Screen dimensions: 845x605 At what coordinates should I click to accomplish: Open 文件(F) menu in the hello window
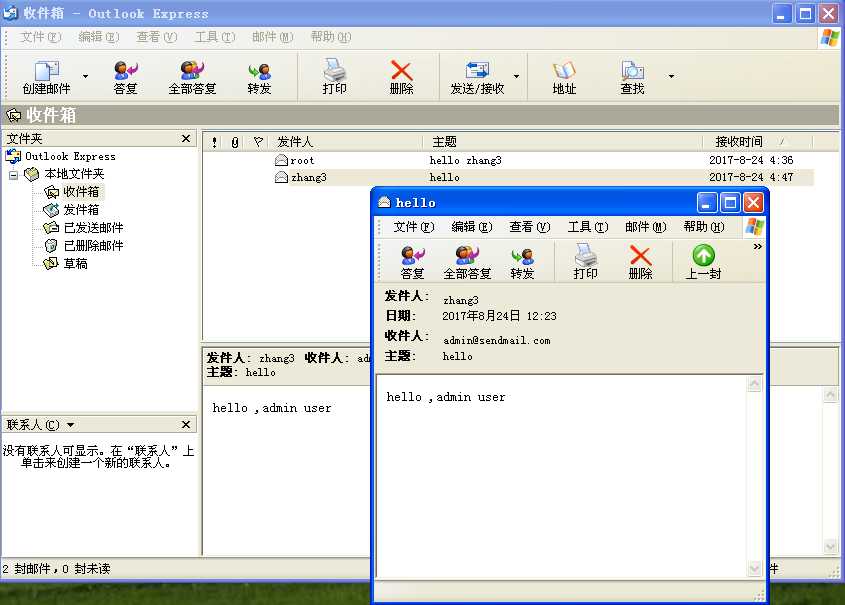point(413,227)
